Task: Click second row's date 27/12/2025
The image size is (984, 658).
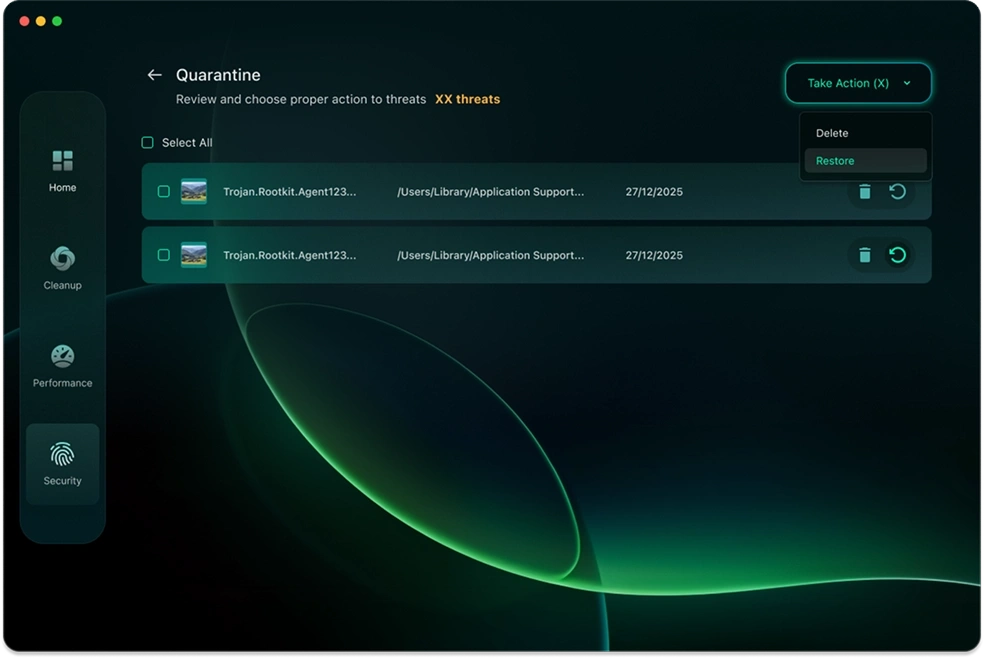Action: [x=654, y=255]
